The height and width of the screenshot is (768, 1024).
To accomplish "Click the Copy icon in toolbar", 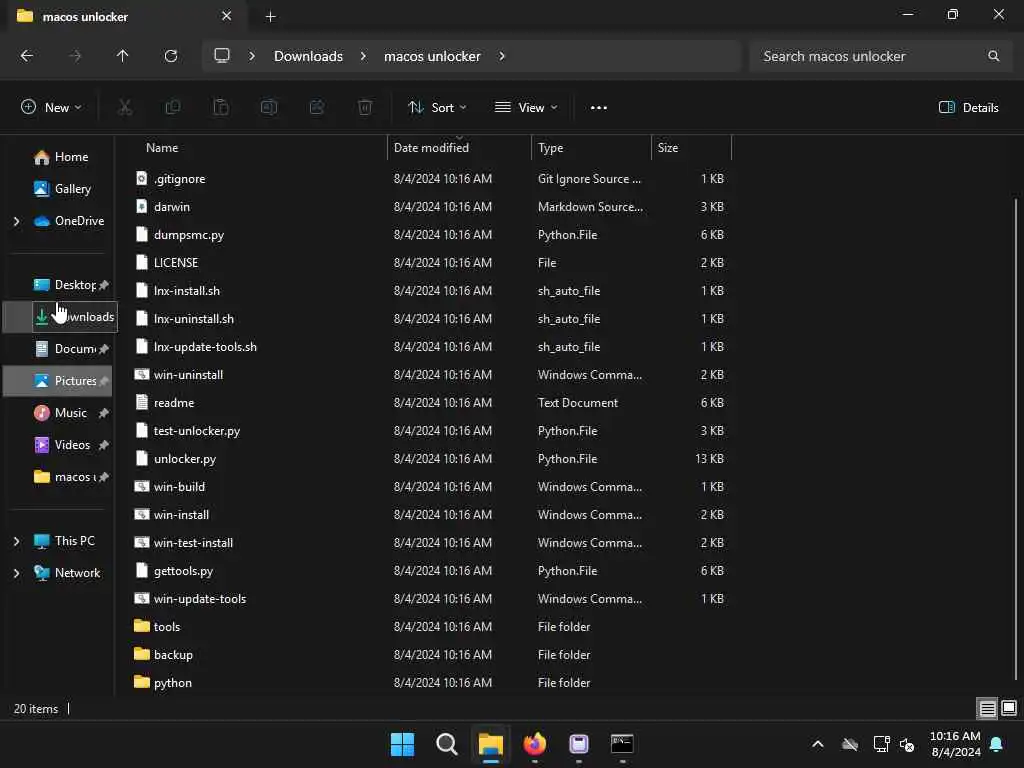I will click(x=173, y=108).
